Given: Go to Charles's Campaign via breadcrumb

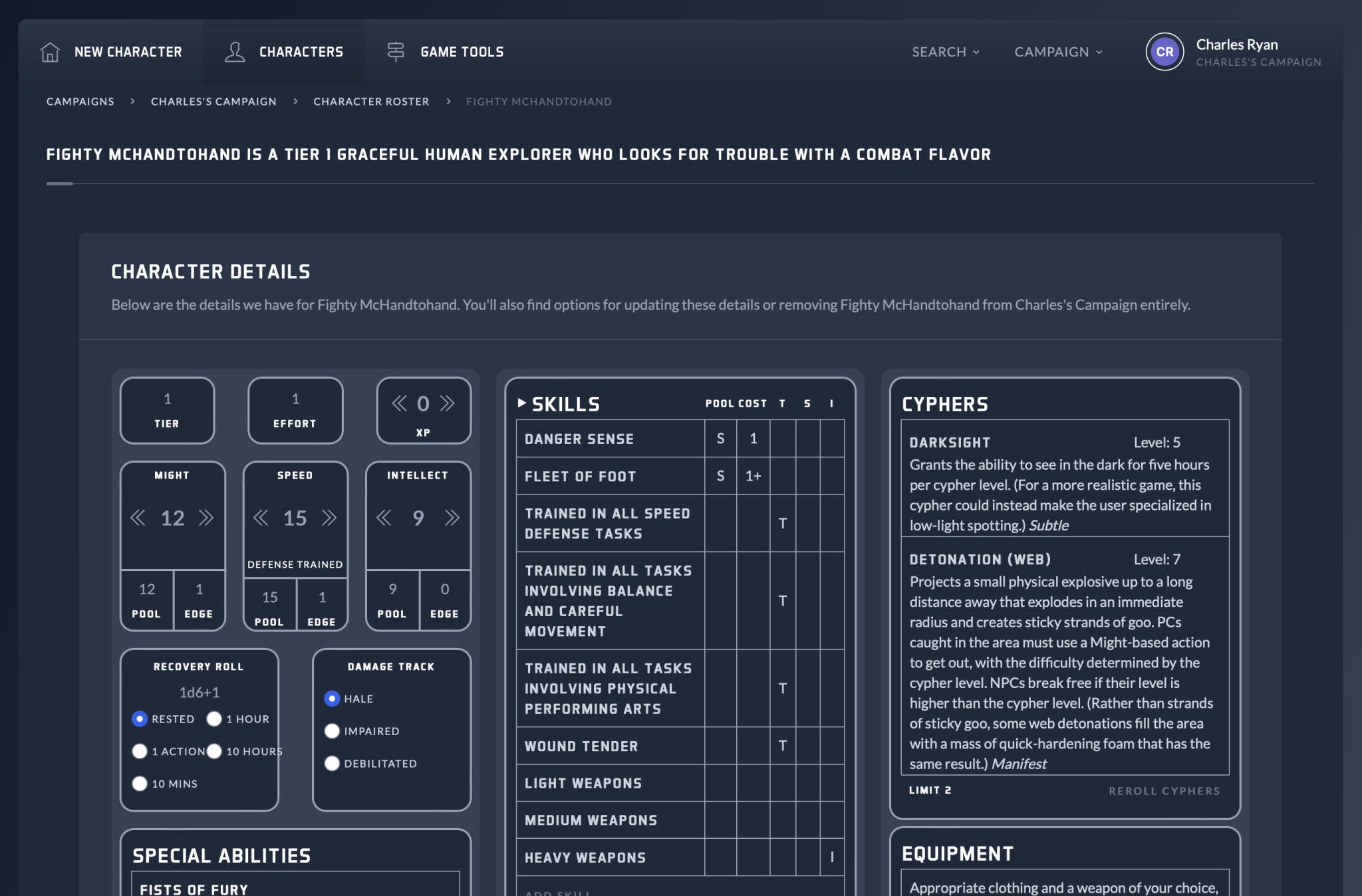Looking at the screenshot, I should tap(213, 101).
